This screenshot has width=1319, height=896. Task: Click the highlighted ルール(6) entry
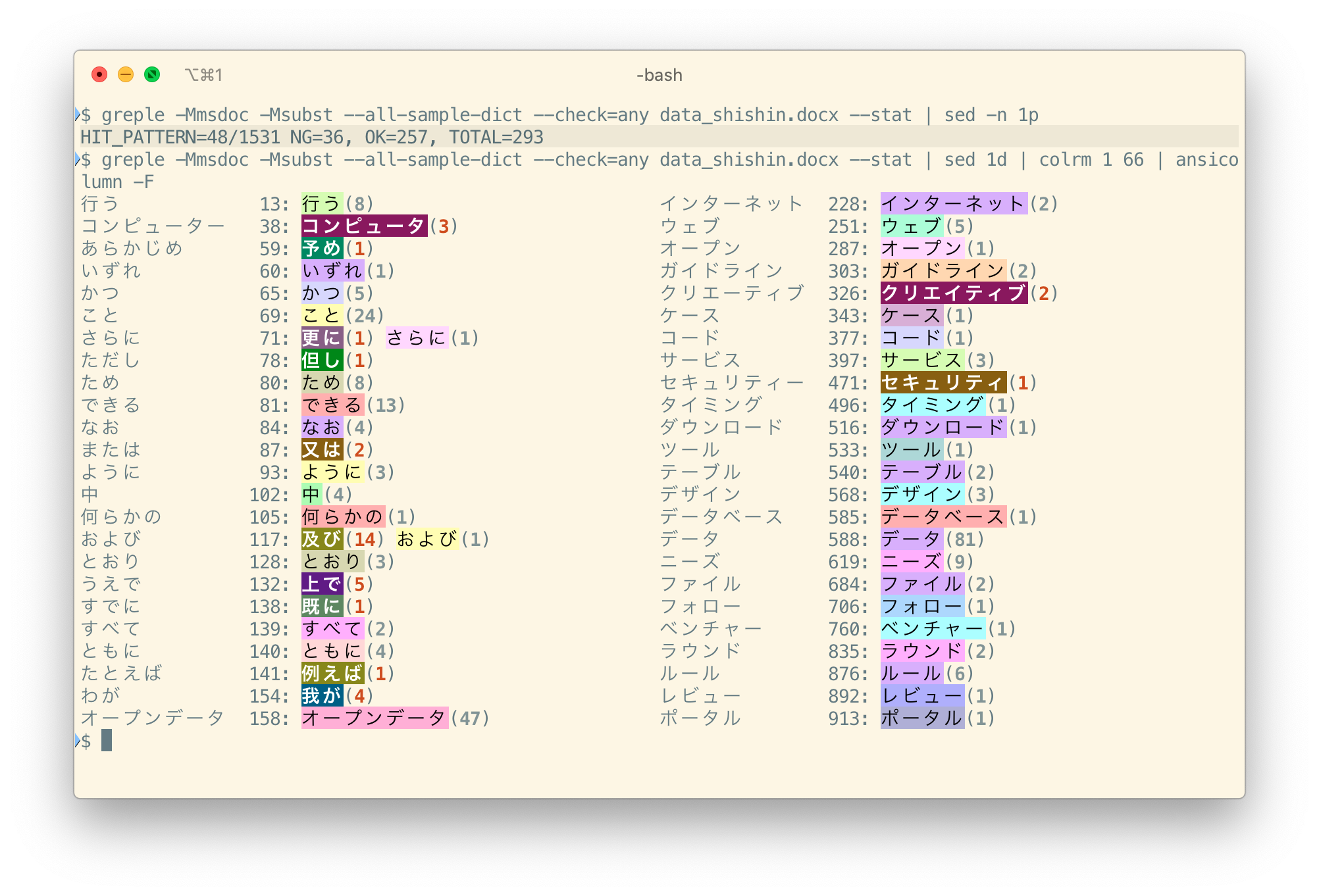[912, 674]
